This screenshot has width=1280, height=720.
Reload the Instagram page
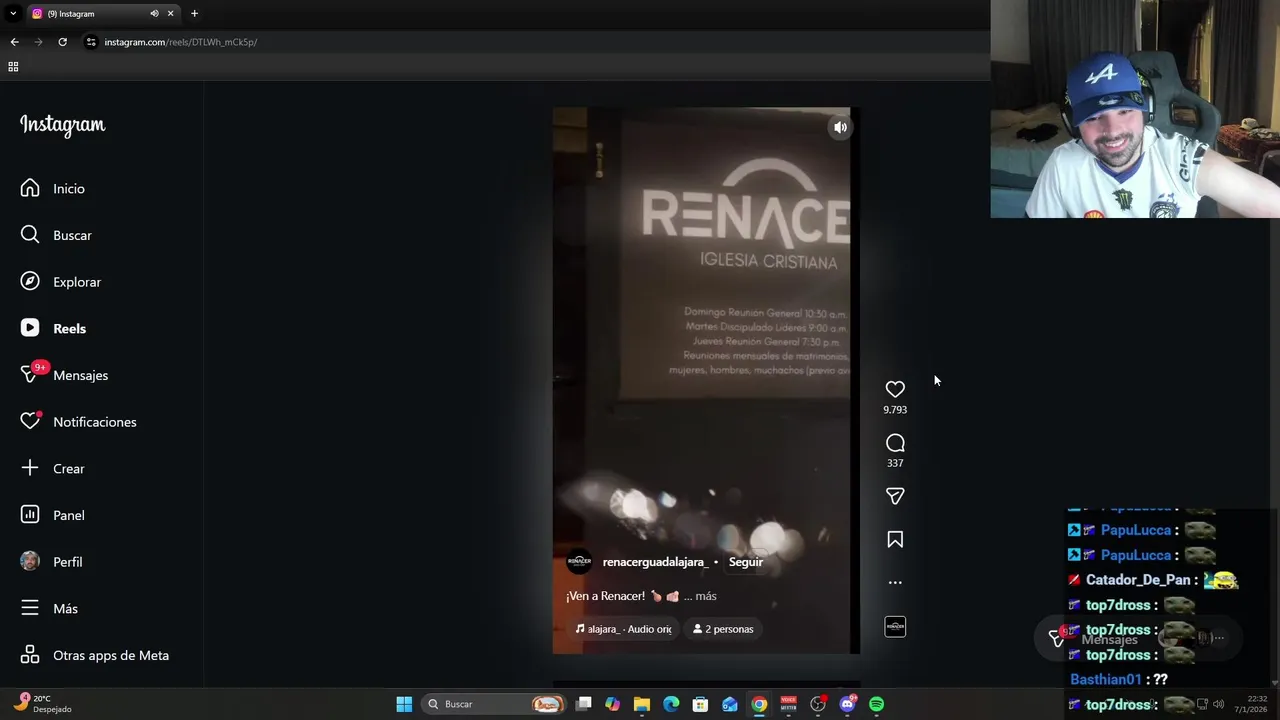(x=62, y=42)
